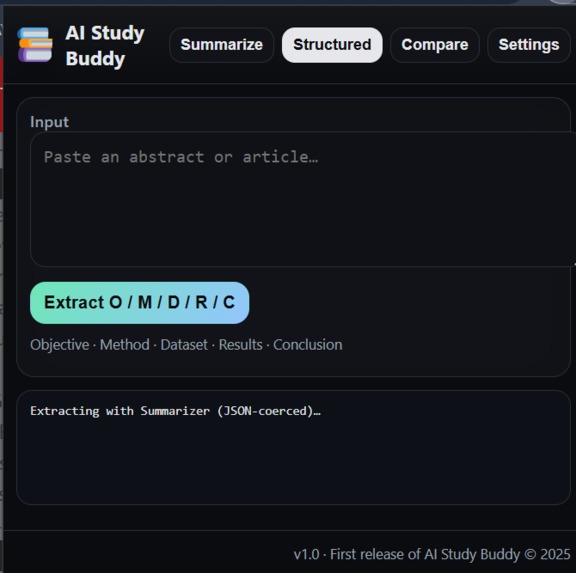Select the Structured tab
The image size is (576, 573).
tap(332, 45)
